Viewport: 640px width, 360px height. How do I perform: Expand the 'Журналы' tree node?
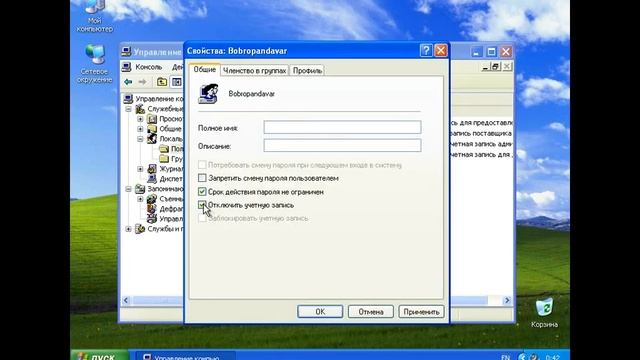click(x=140, y=169)
